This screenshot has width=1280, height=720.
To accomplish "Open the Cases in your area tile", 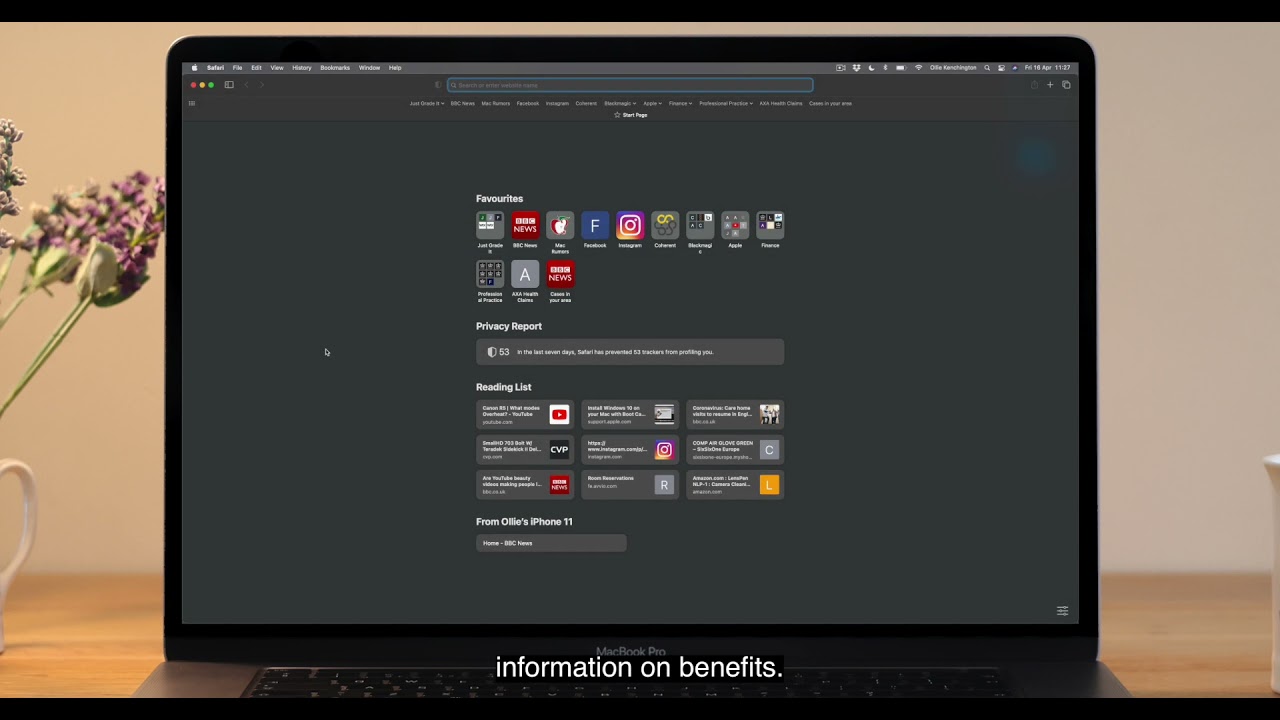I will click(x=560, y=274).
